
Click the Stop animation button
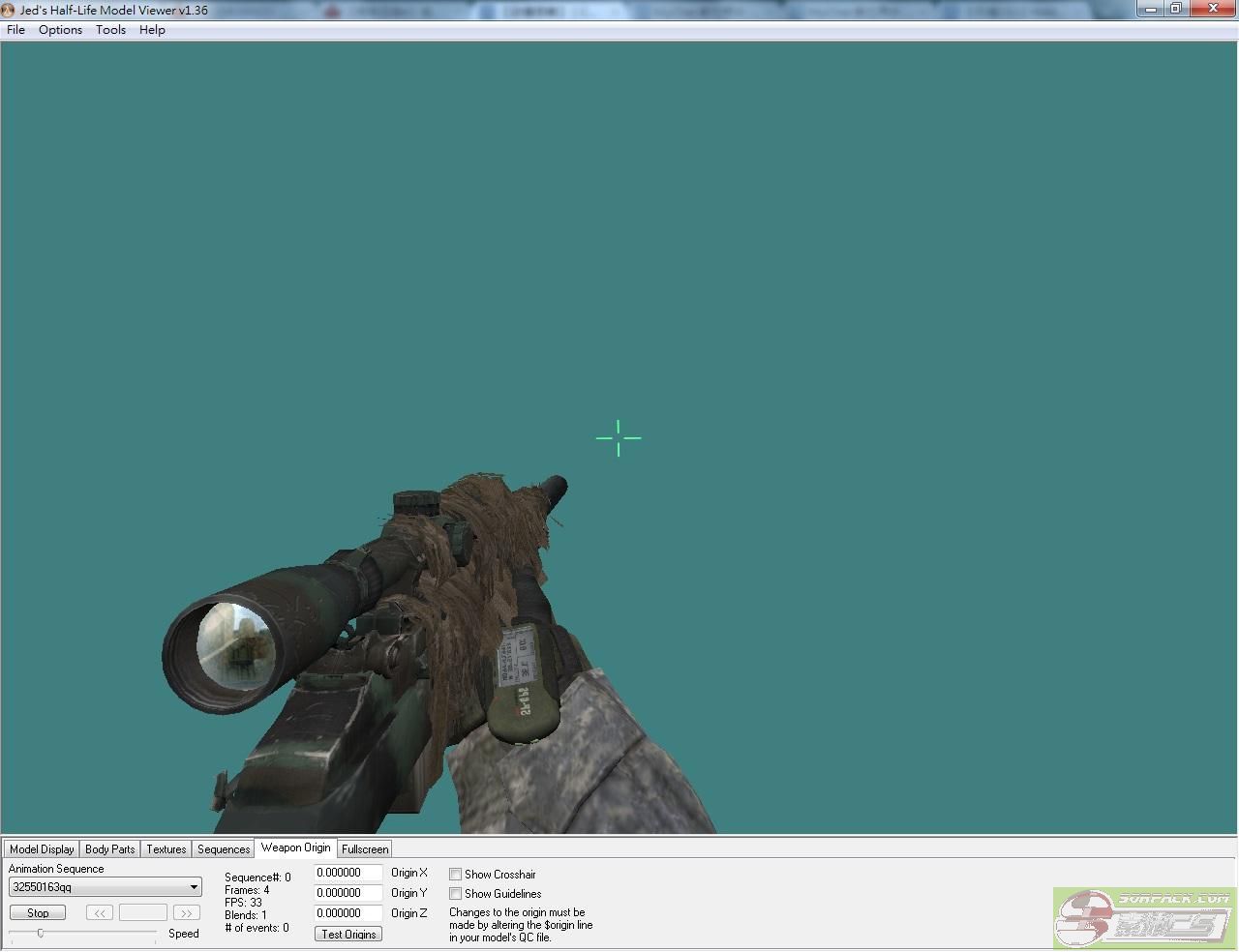tap(38, 913)
